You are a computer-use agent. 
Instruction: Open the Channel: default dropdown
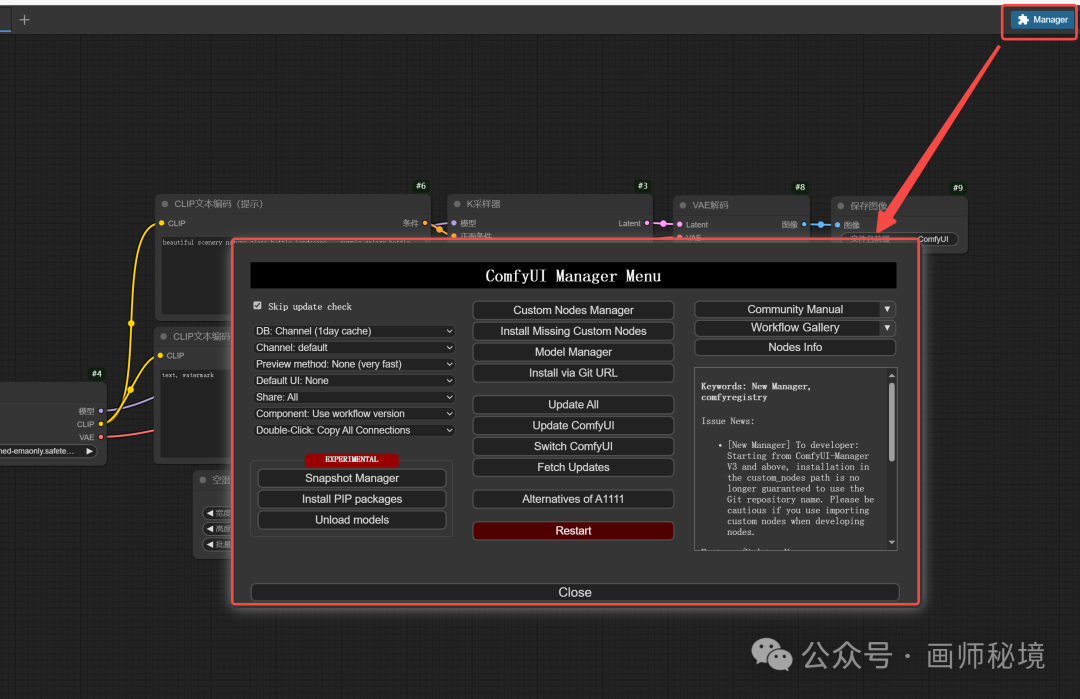pyautogui.click(x=354, y=348)
